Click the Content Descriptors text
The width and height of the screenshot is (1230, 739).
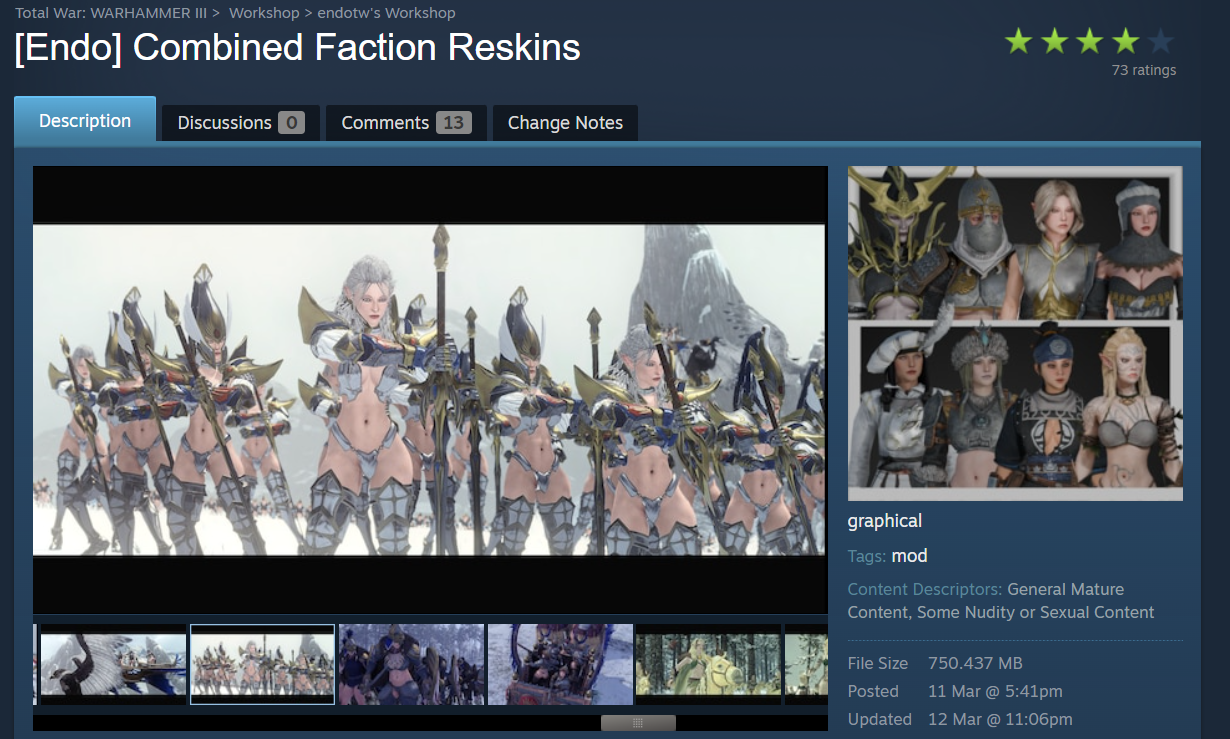[x=1001, y=601]
